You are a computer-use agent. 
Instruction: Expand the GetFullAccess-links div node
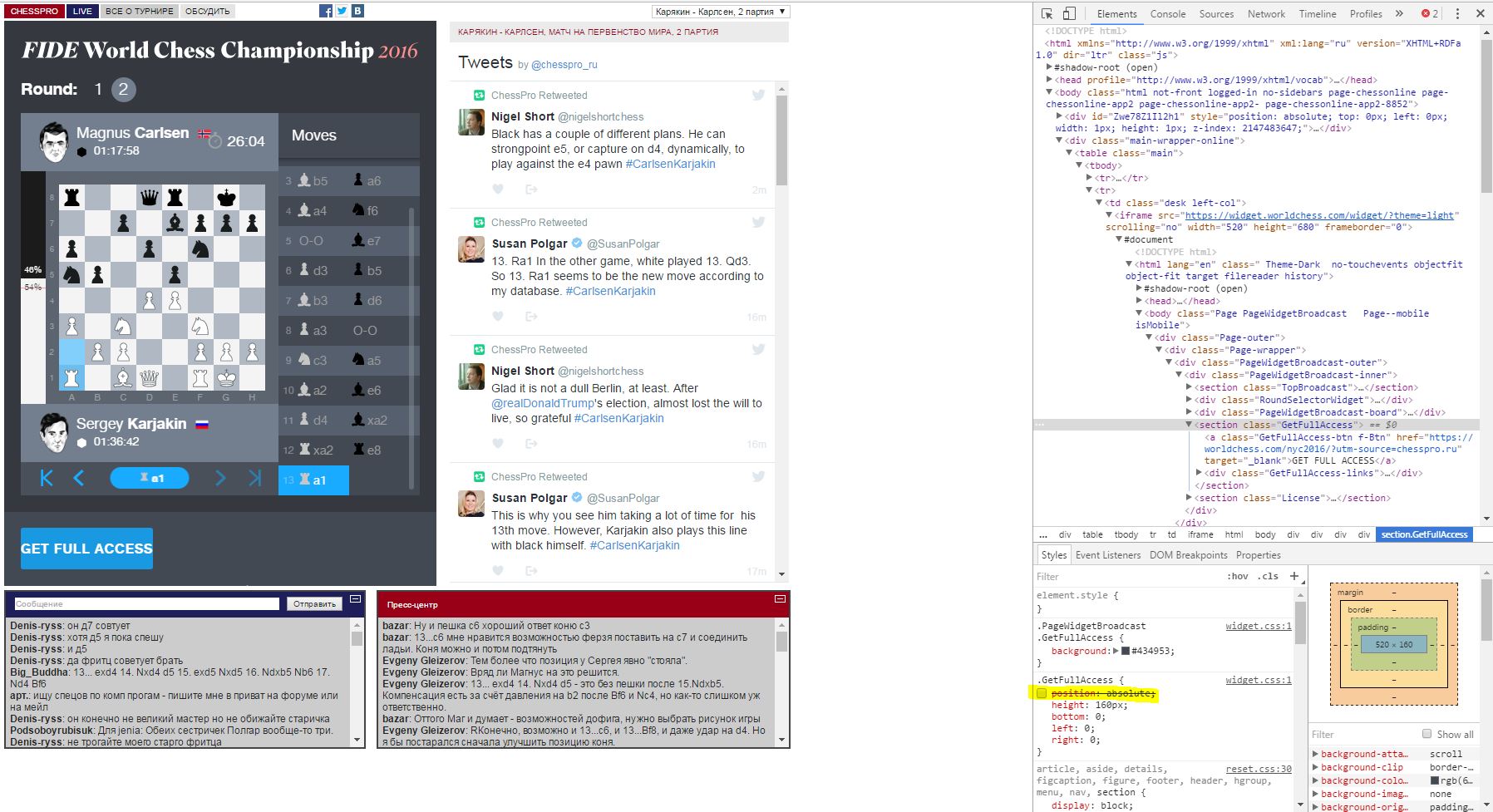1200,473
